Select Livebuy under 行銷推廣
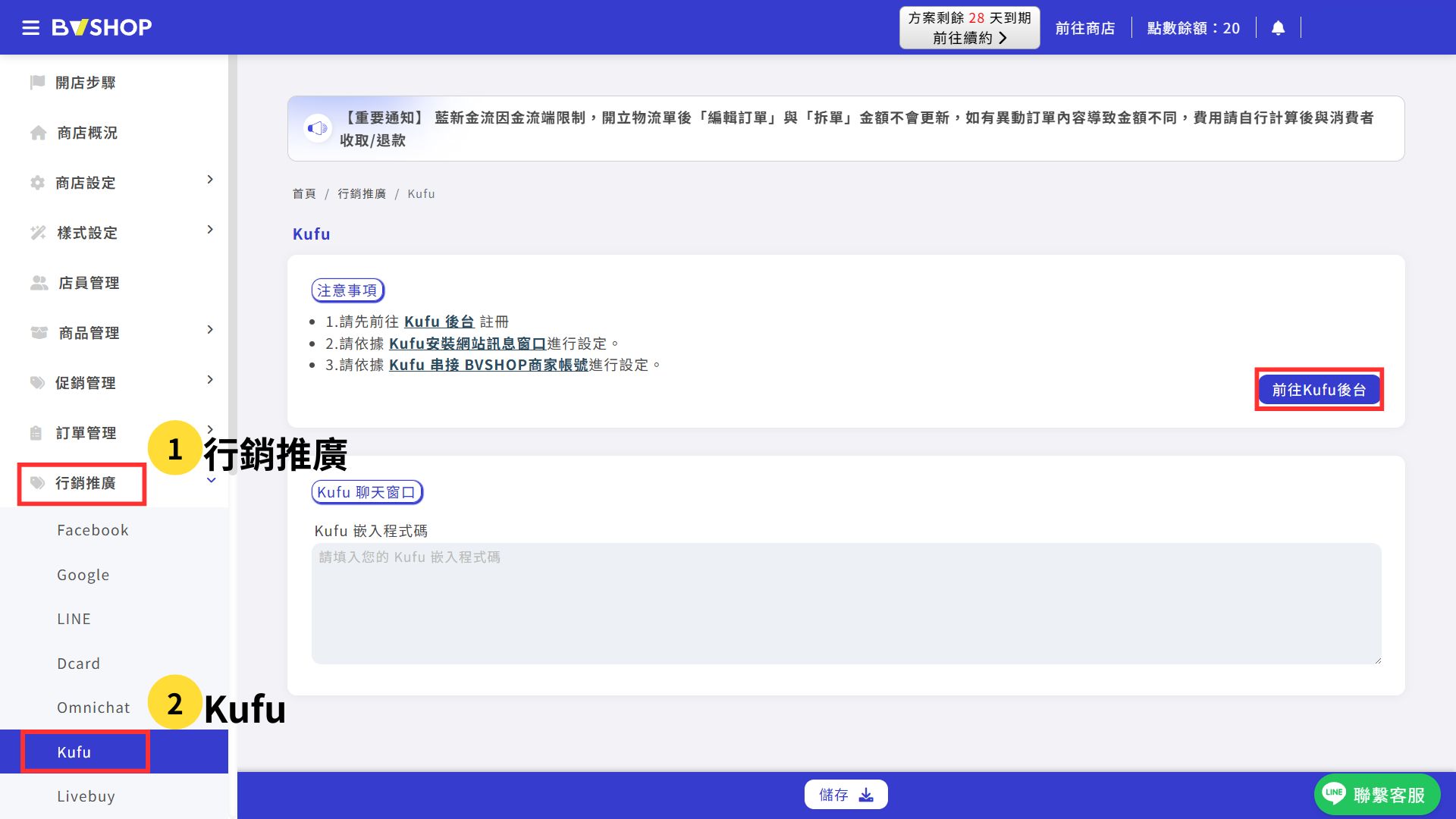1456x819 pixels. pyautogui.click(x=86, y=796)
